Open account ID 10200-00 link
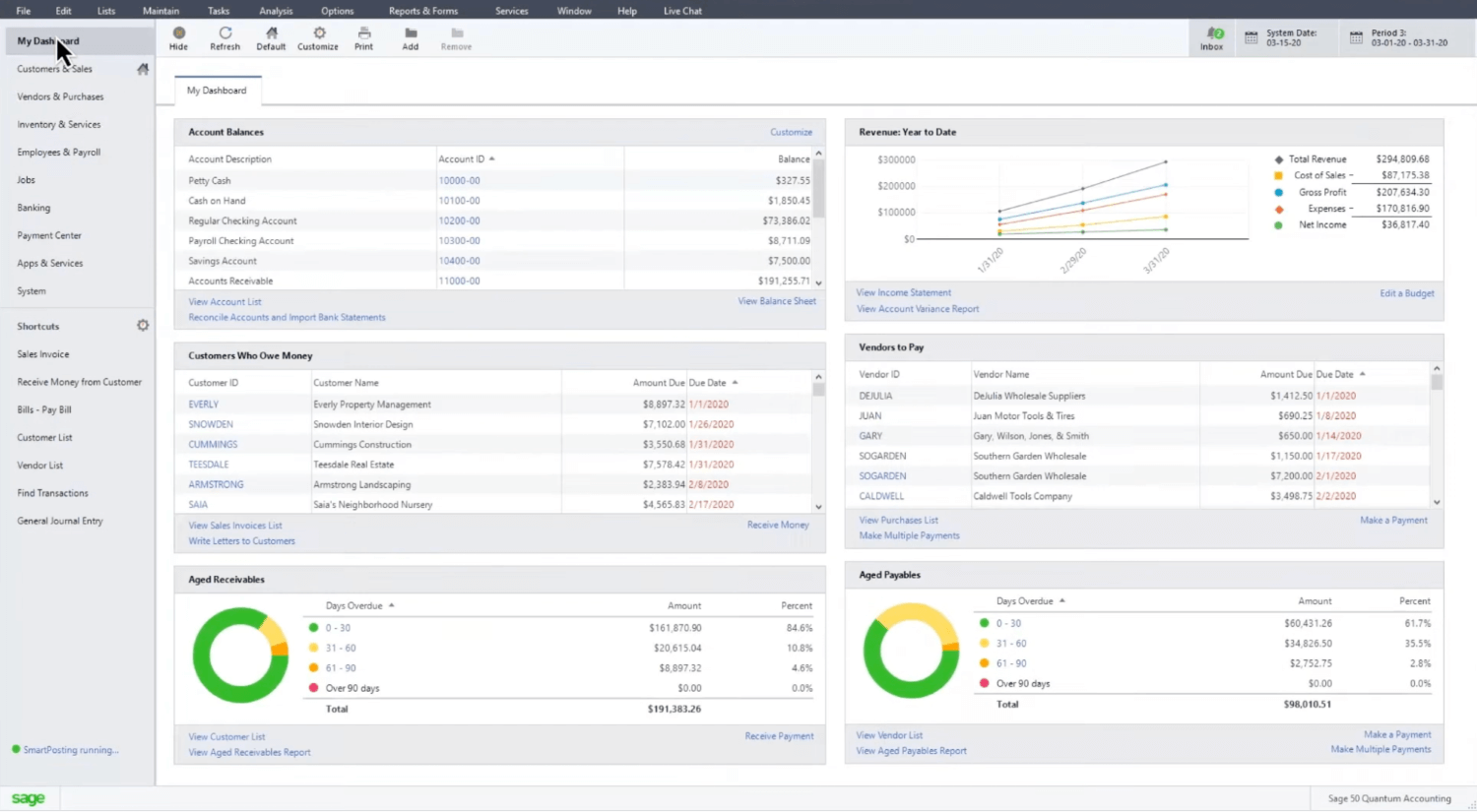This screenshot has width=1477, height=812. click(x=459, y=220)
